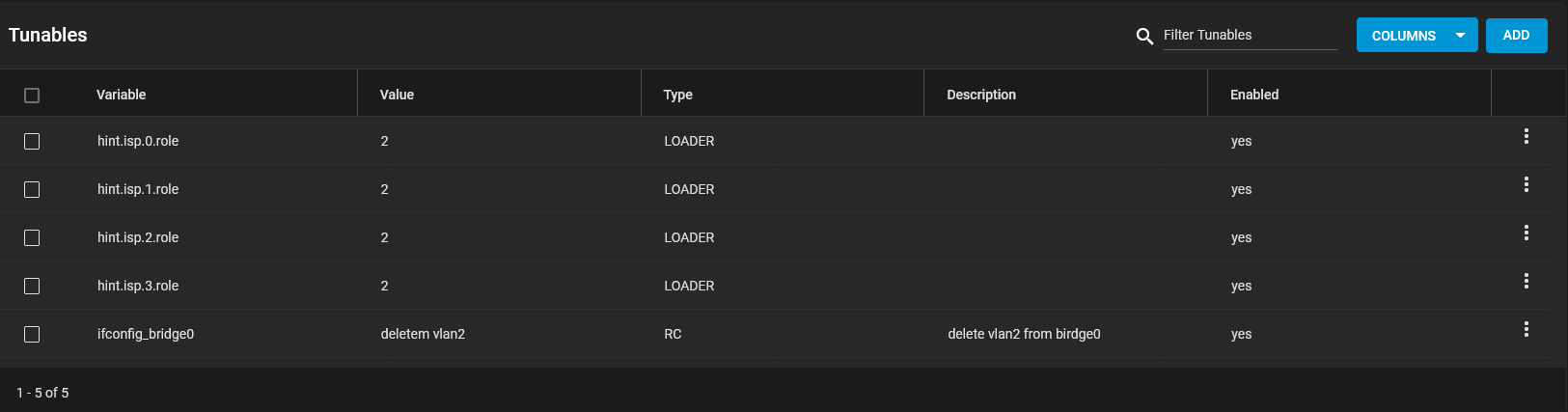Click LOADER type in hint.isp.2.role row
Image resolution: width=1568 pixels, height=412 pixels.
click(689, 237)
